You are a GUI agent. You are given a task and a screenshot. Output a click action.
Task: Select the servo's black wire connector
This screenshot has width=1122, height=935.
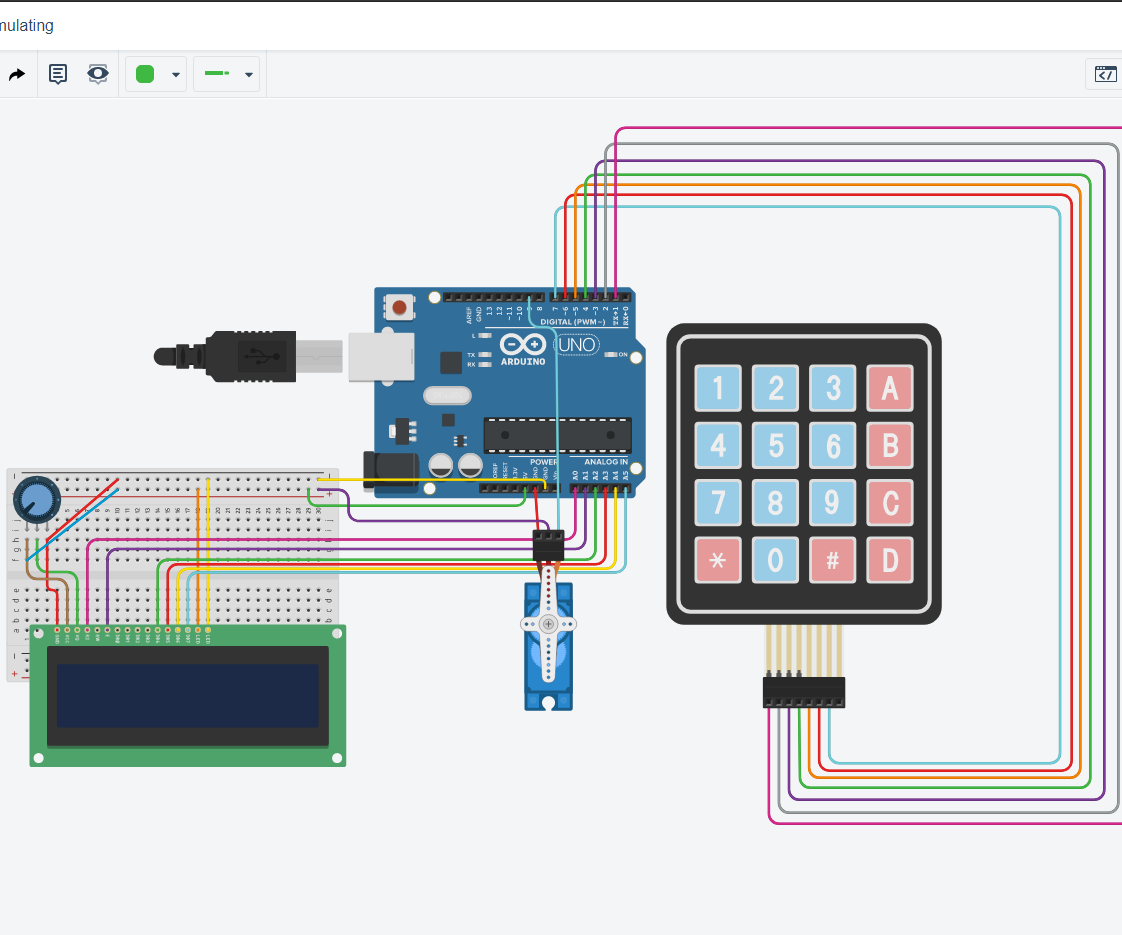coord(548,545)
